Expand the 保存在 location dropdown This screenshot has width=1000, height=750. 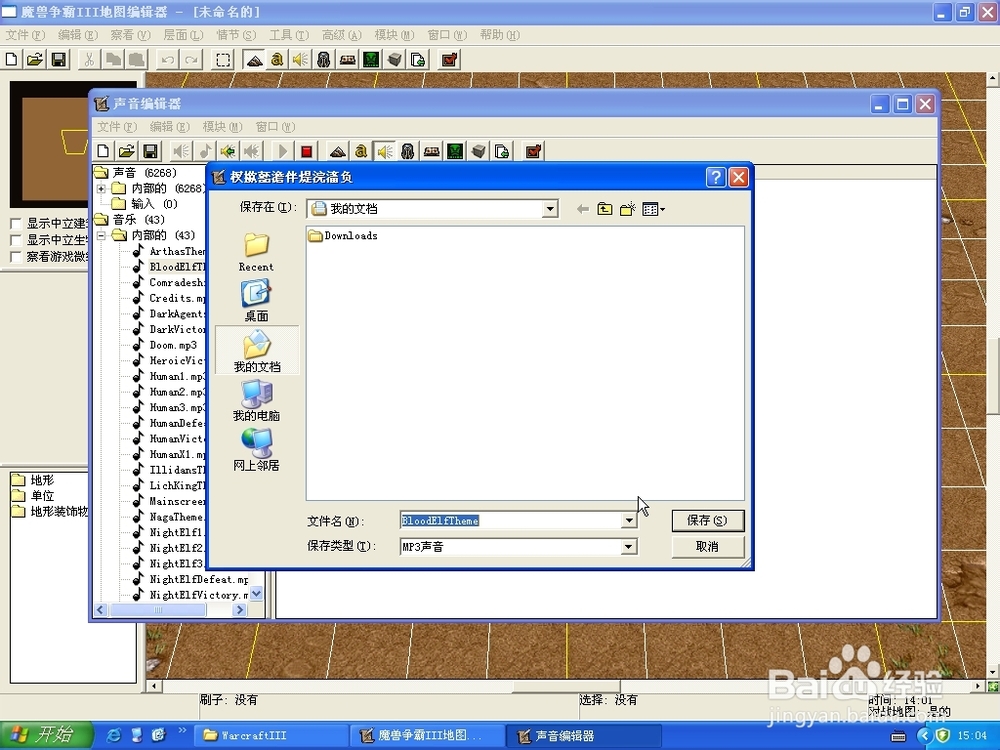[550, 209]
